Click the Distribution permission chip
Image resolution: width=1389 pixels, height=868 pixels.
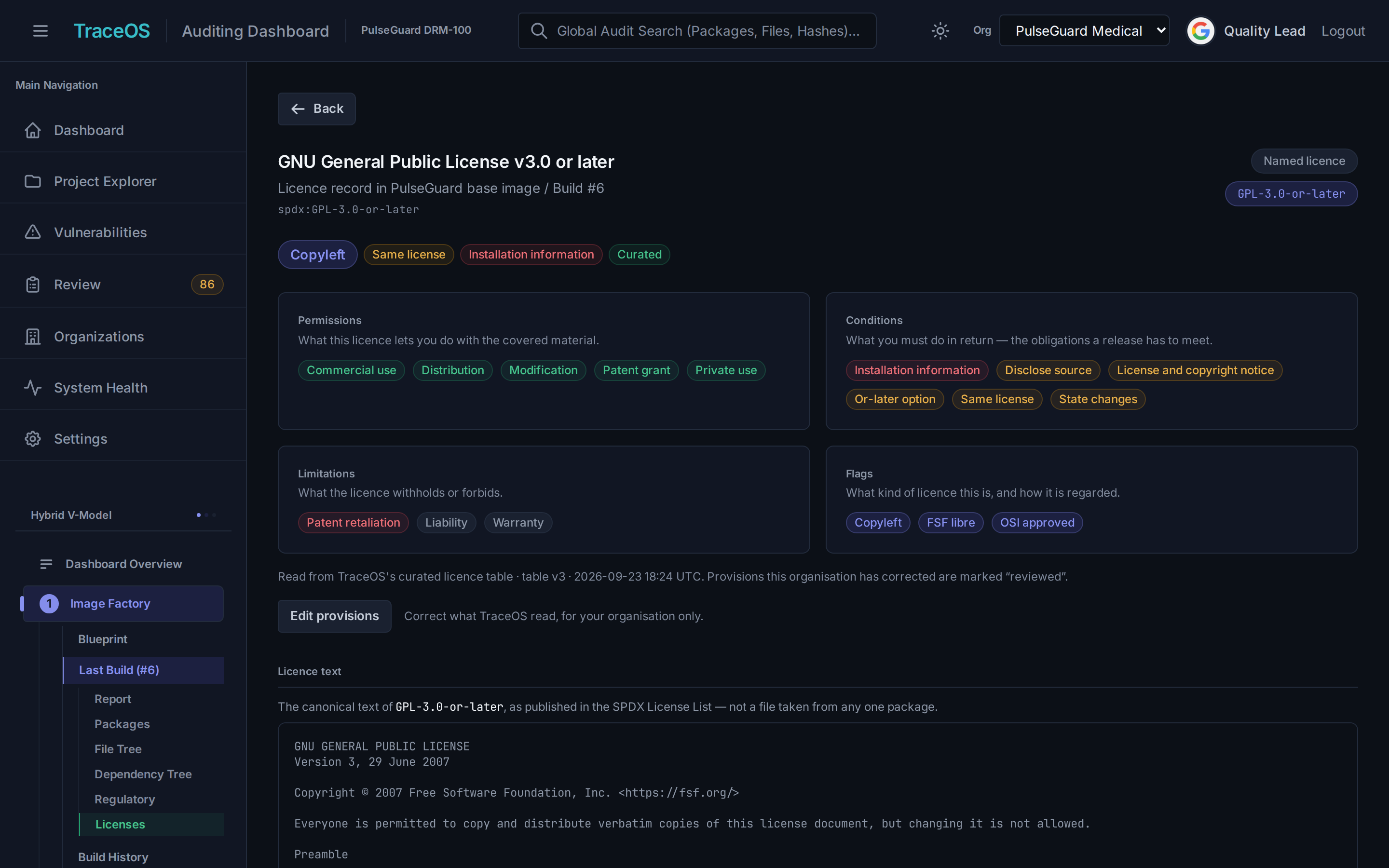pyautogui.click(x=452, y=370)
